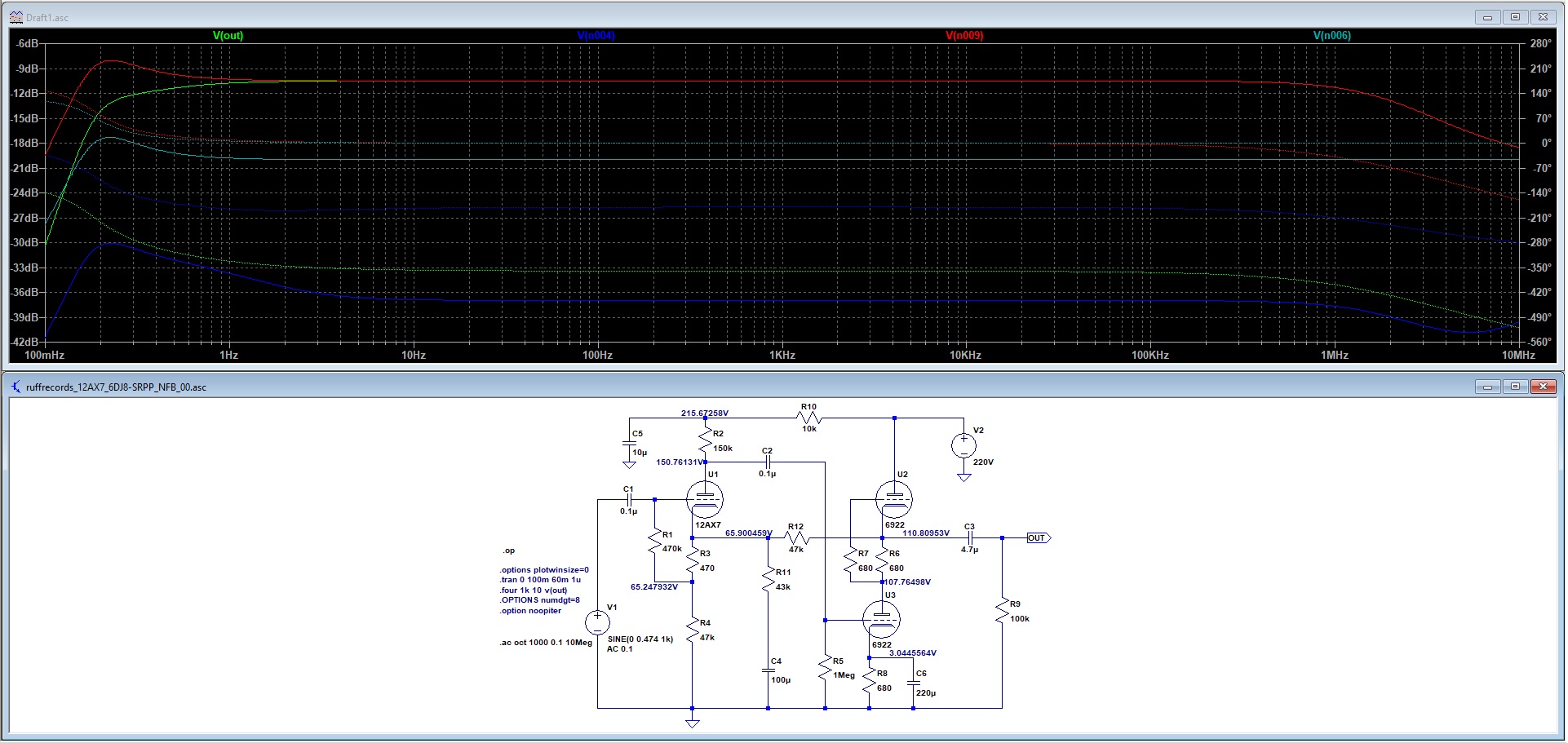This screenshot has height=743, width=1568.
Task: Select the V(n009) trace label
Action: 964,36
